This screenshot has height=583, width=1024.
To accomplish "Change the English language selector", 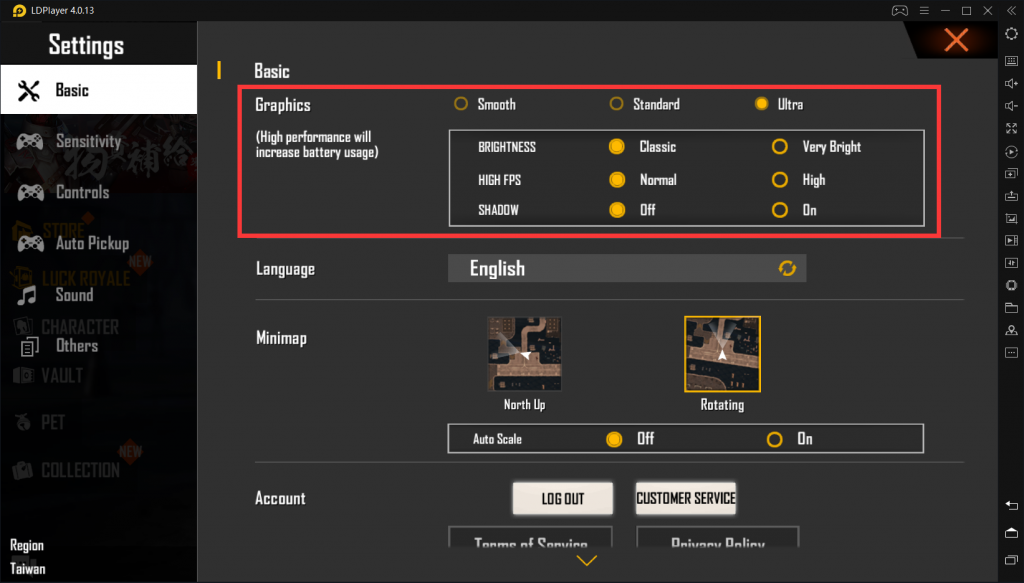I will click(x=626, y=268).
